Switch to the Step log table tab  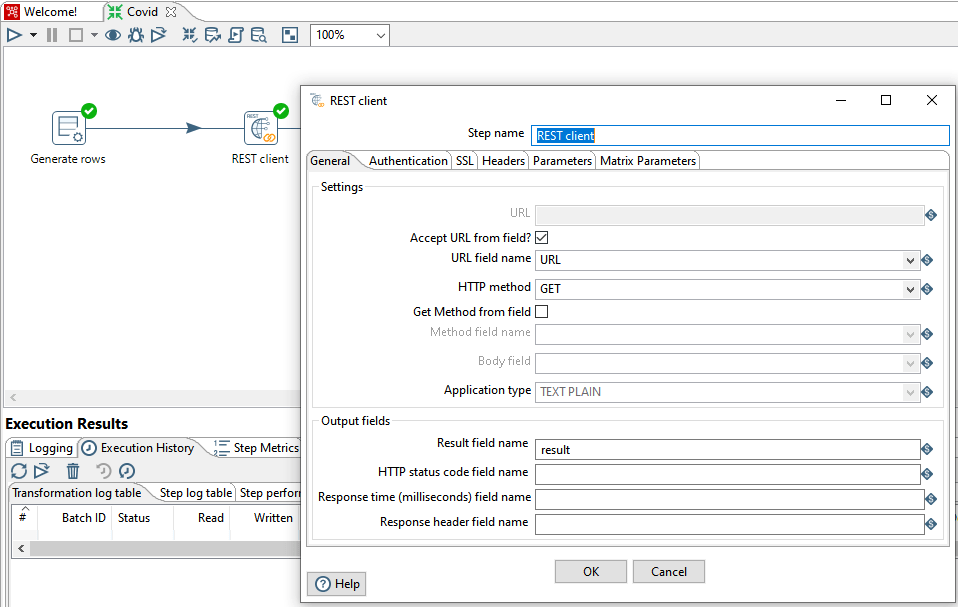(195, 493)
